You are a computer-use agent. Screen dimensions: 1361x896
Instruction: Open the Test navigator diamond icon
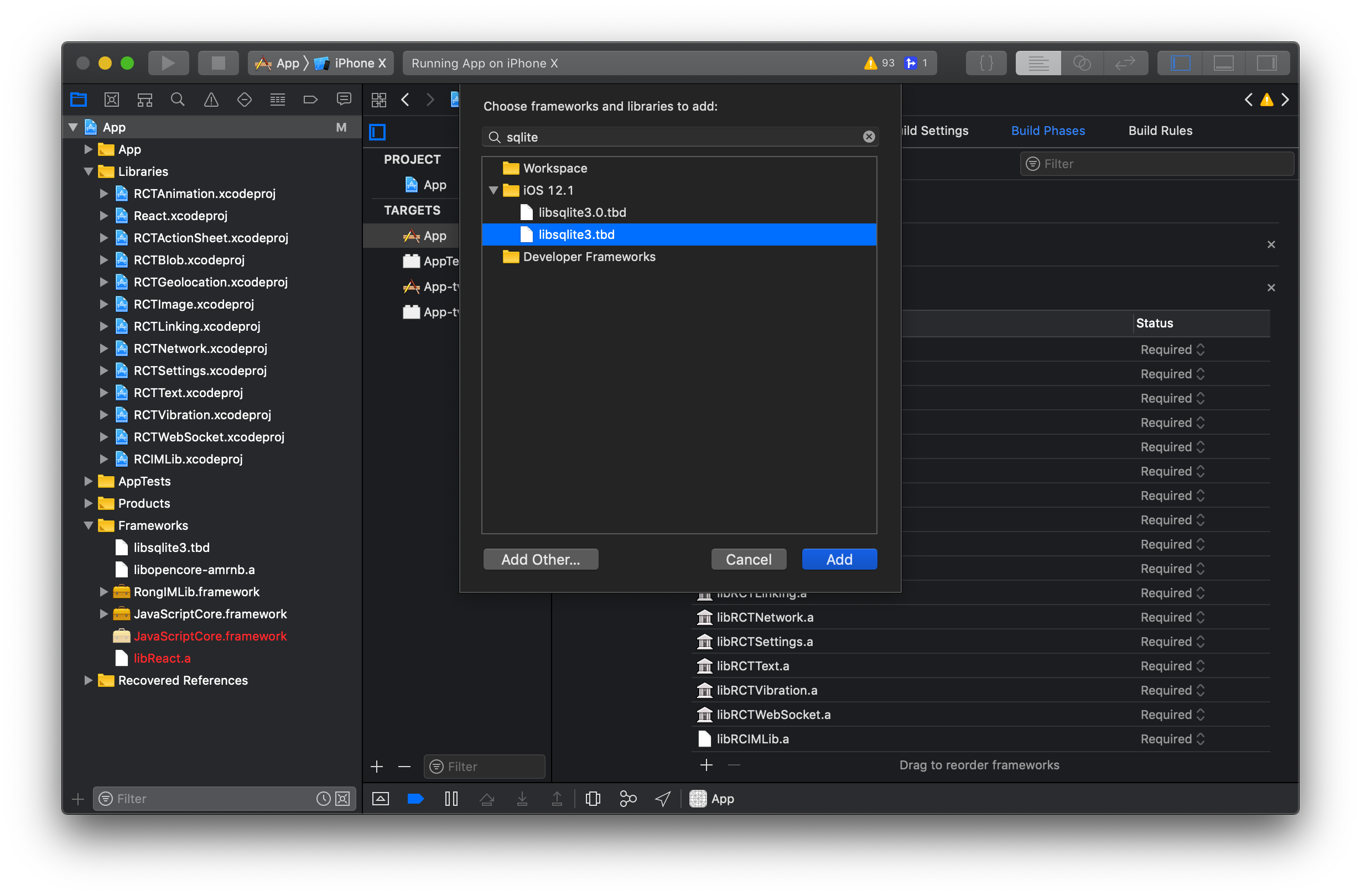point(244,100)
